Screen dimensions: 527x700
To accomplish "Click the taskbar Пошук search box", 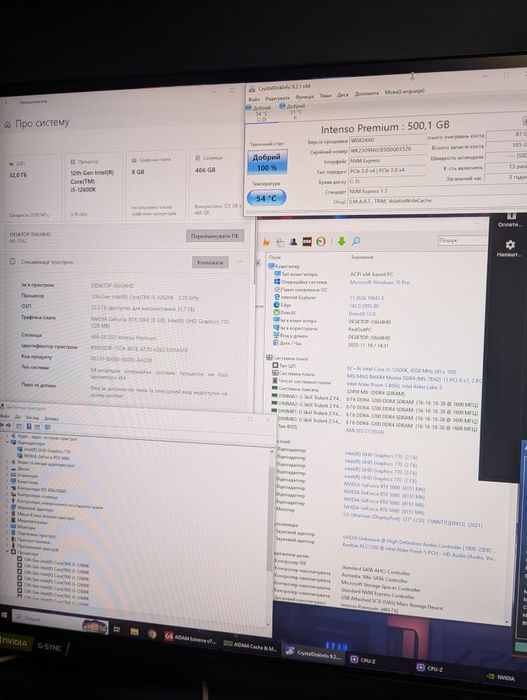I will point(59,621).
